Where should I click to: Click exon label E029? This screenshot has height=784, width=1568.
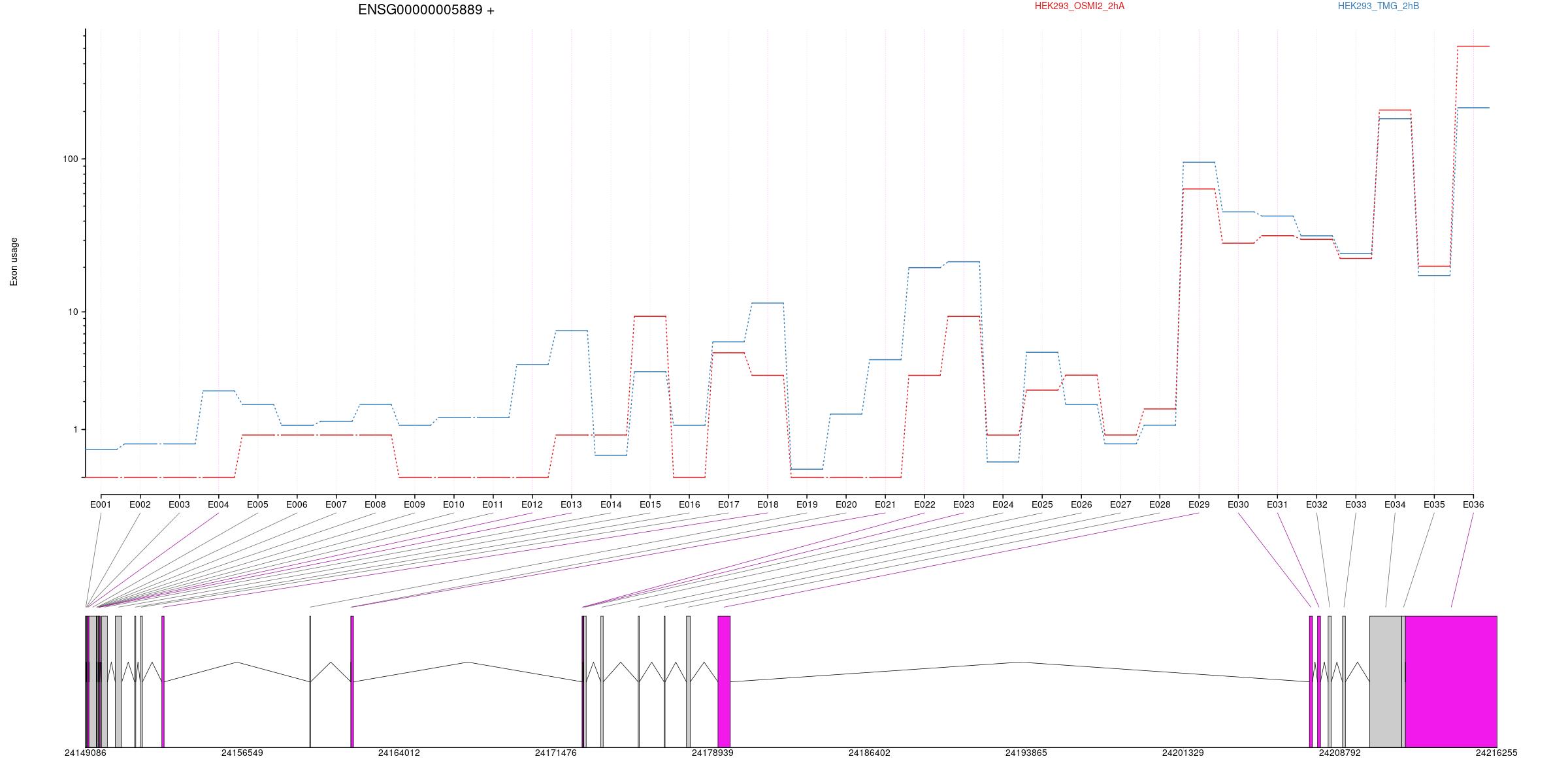tap(1199, 504)
